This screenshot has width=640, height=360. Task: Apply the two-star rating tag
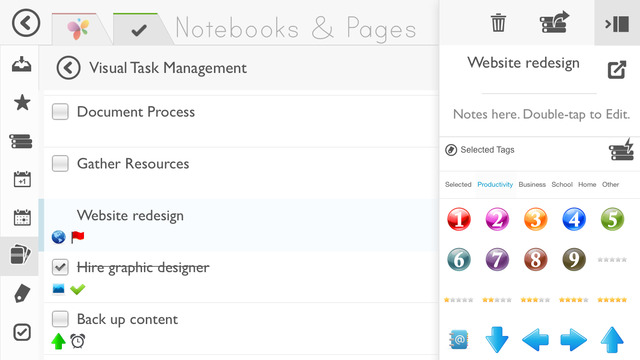pos(497,300)
